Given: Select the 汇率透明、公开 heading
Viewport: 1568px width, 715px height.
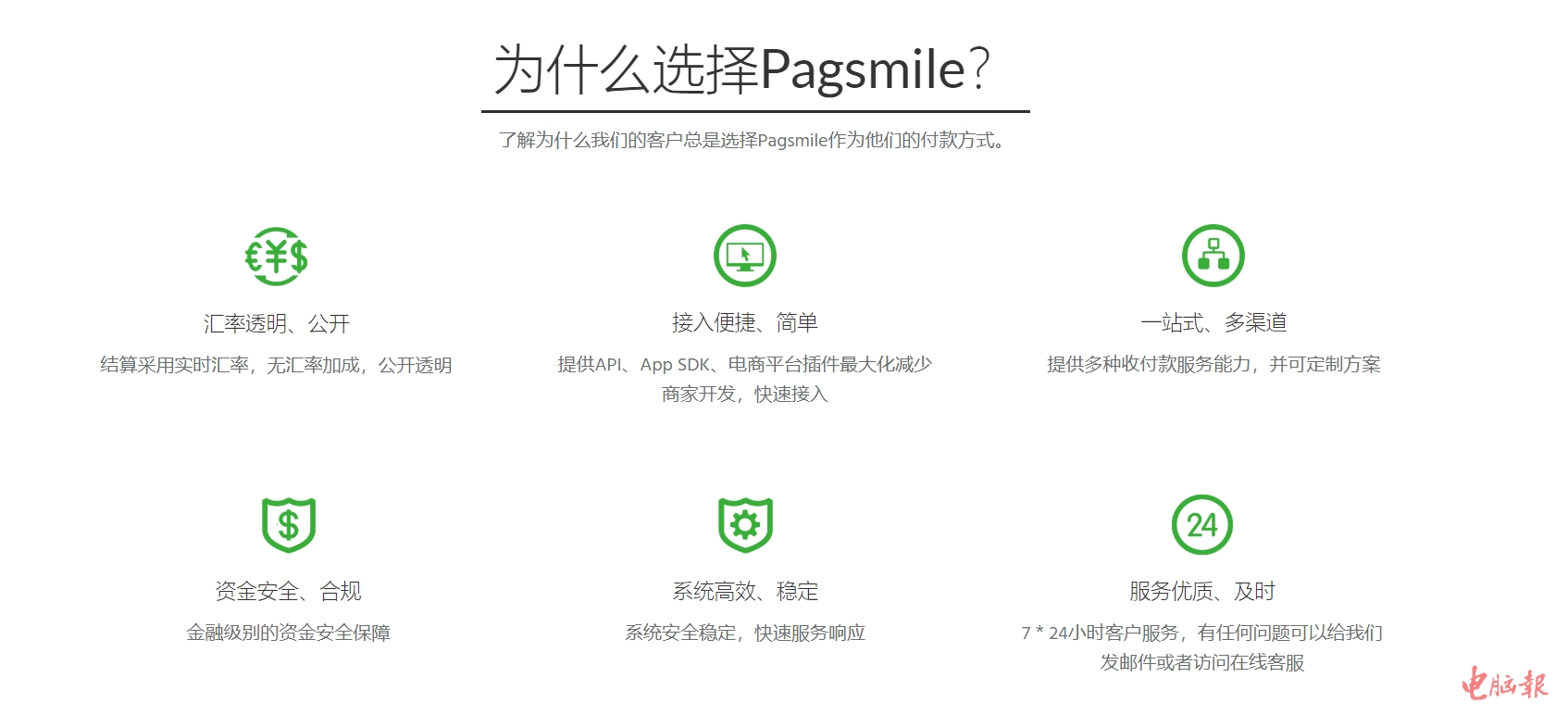Looking at the screenshot, I should tap(276, 323).
